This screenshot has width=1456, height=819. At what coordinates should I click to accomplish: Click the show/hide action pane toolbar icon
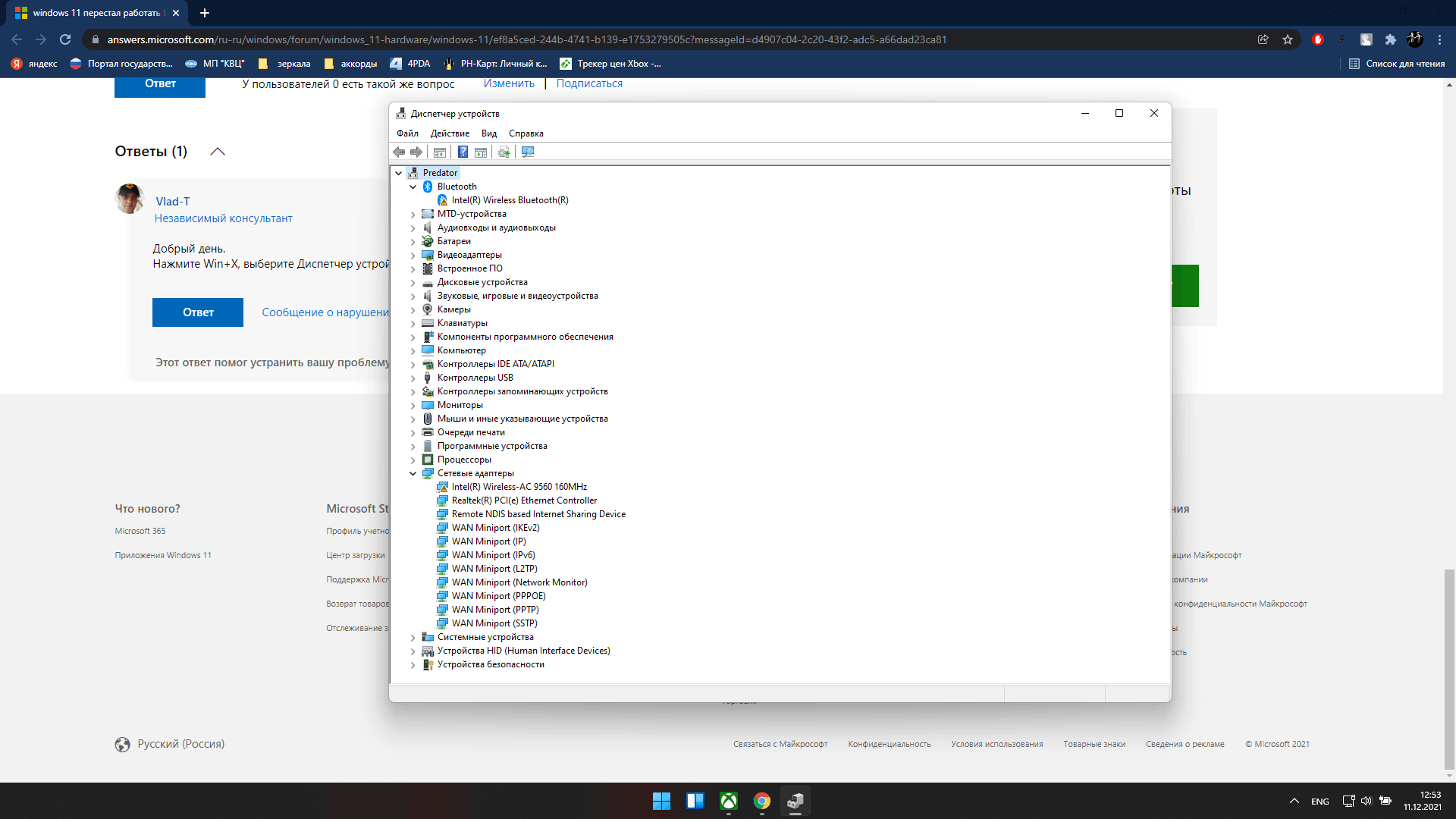pyautogui.click(x=481, y=152)
